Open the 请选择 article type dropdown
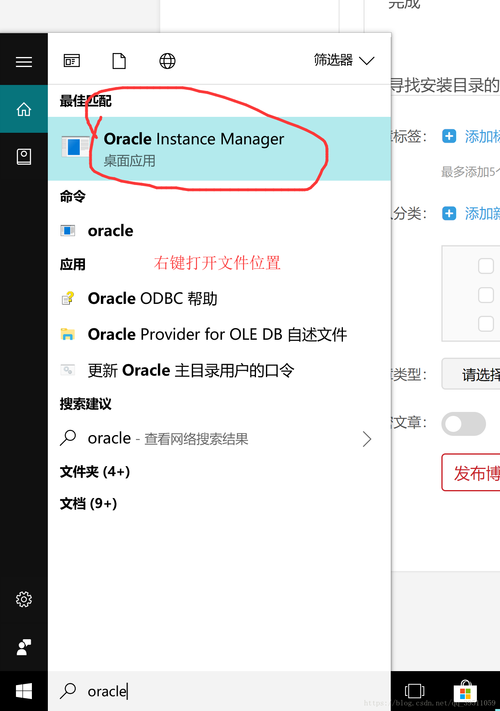This screenshot has width=500, height=711. coord(471,374)
